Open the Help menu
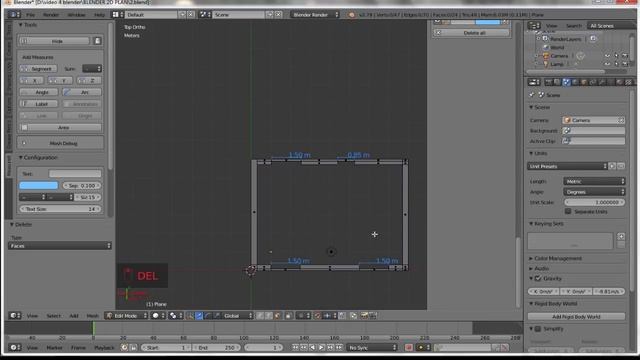The width and height of the screenshot is (640, 360). pyautogui.click(x=99, y=15)
